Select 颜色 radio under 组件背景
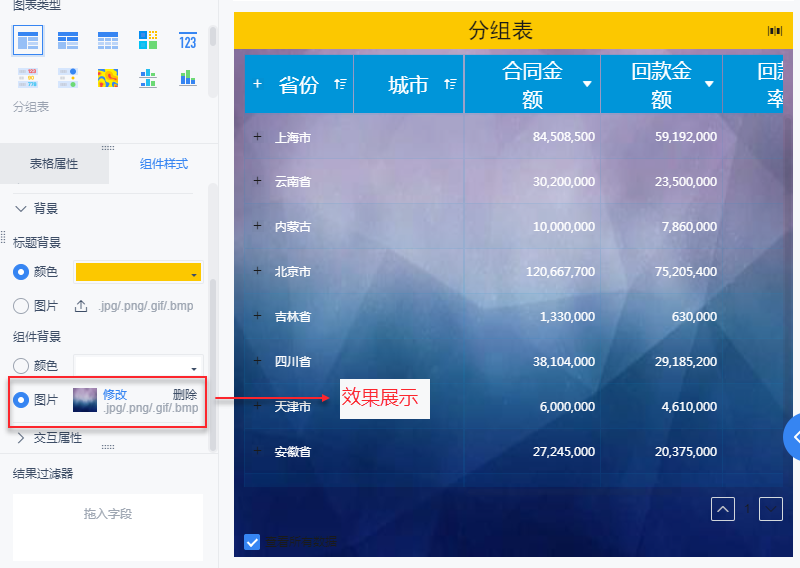This screenshot has height=568, width=800. (21, 366)
